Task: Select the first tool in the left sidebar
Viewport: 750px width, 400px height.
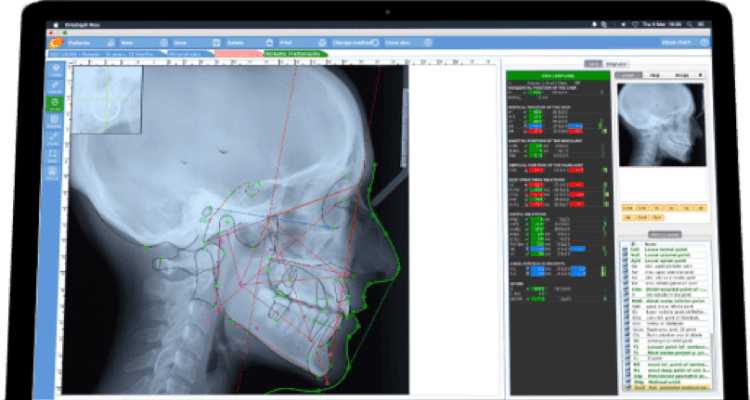Action: [x=55, y=70]
